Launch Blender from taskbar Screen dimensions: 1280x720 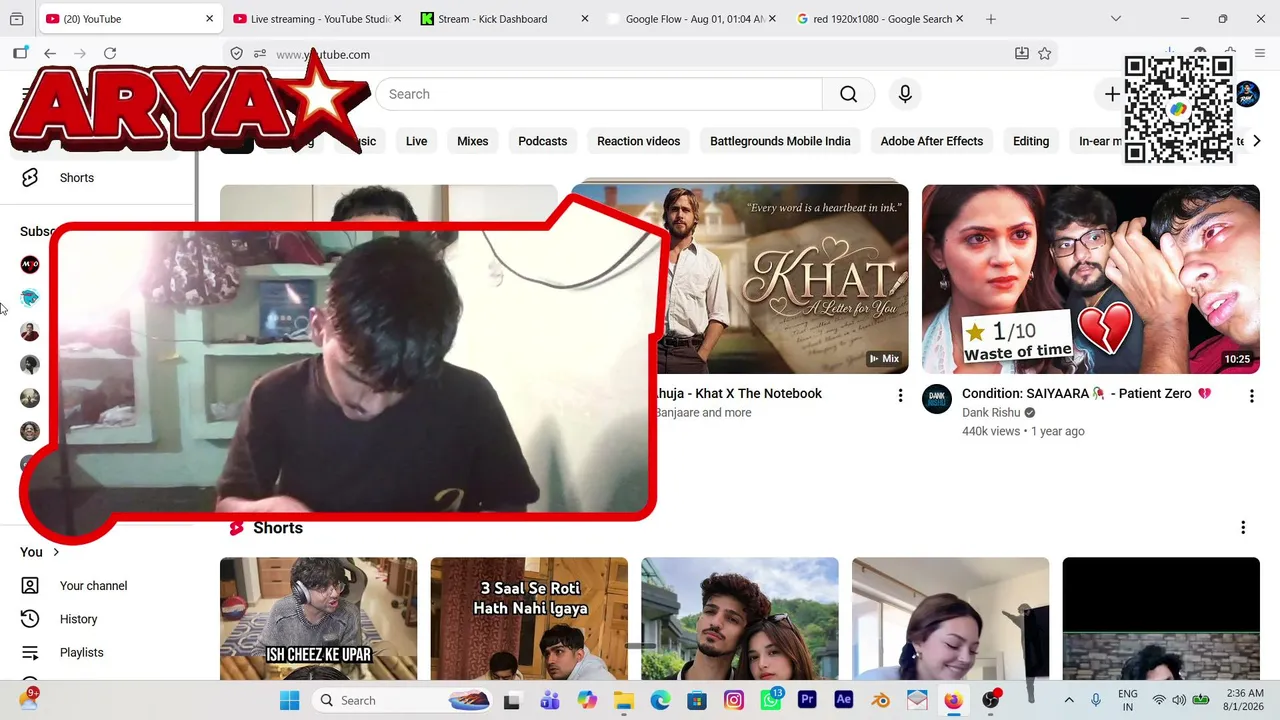[x=881, y=700]
